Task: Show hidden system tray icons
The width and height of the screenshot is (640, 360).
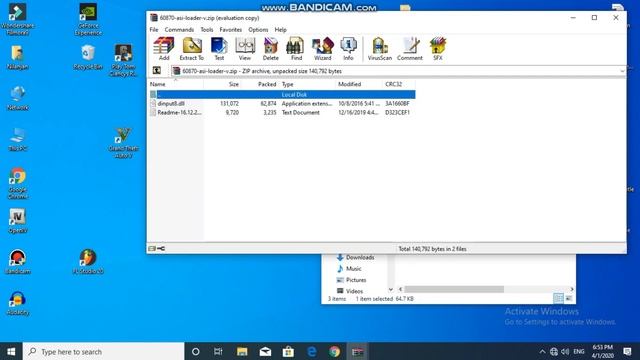Action: [x=542, y=351]
